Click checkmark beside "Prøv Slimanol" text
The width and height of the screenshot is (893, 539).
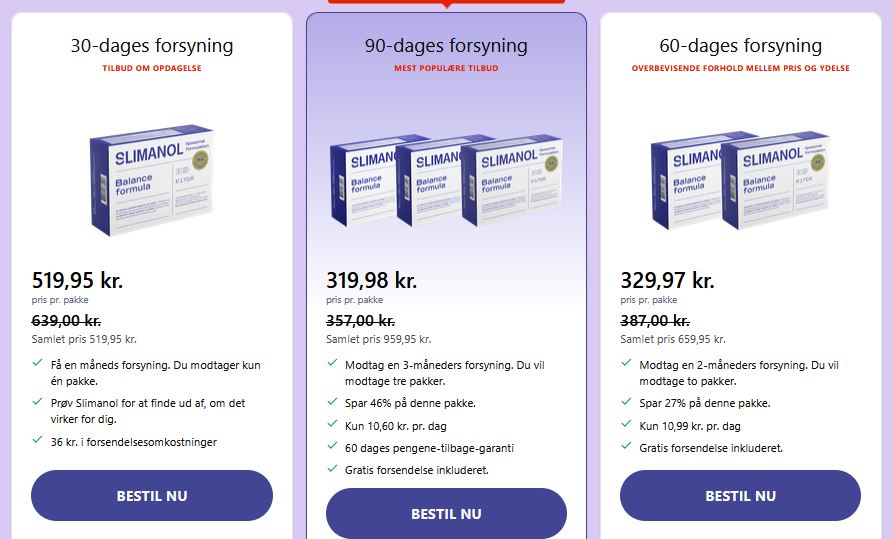38,402
